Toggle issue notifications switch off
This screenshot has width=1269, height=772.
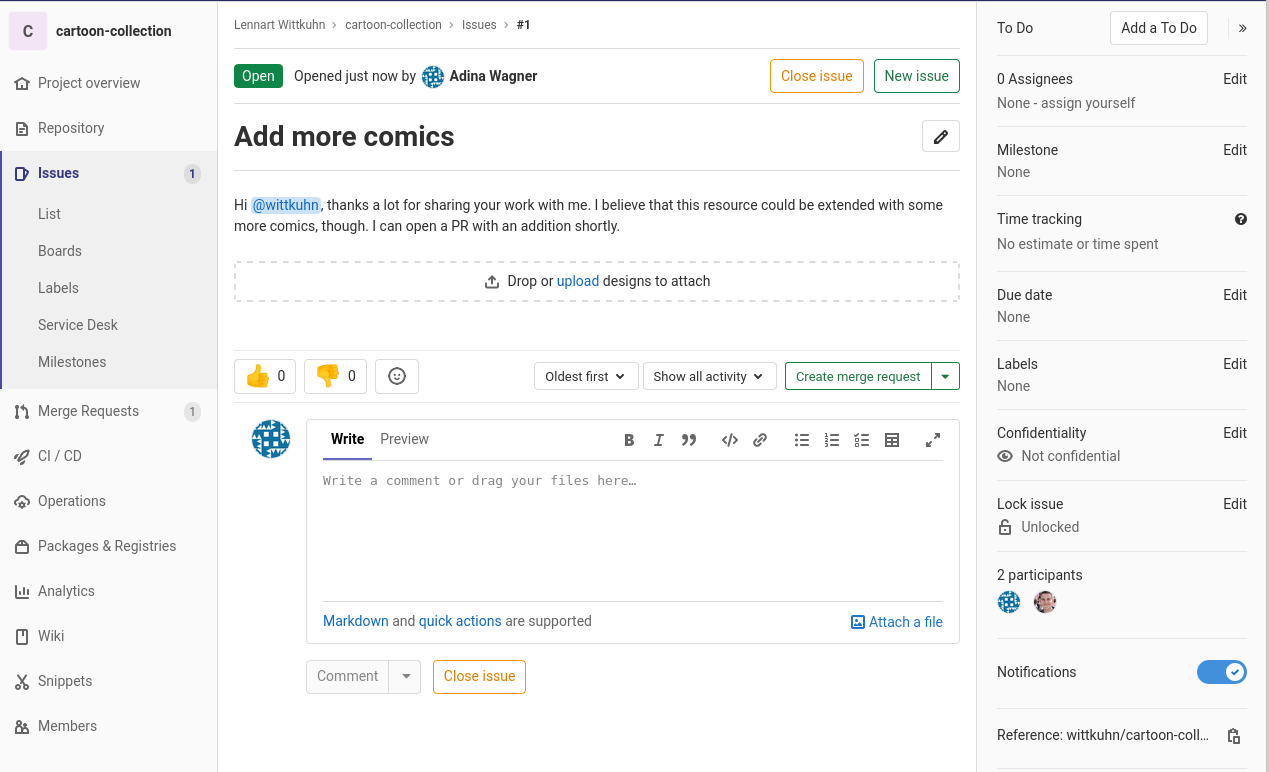[1221, 672]
